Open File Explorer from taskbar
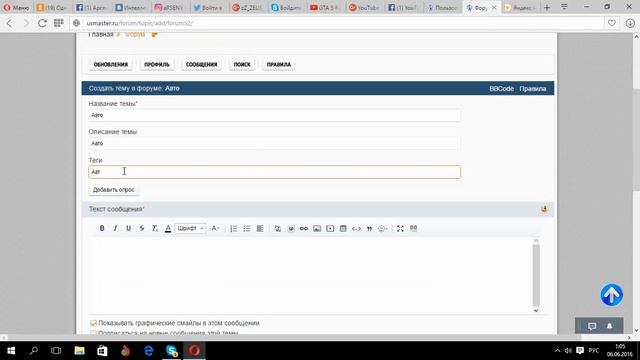This screenshot has width=640, height=360. (79, 351)
